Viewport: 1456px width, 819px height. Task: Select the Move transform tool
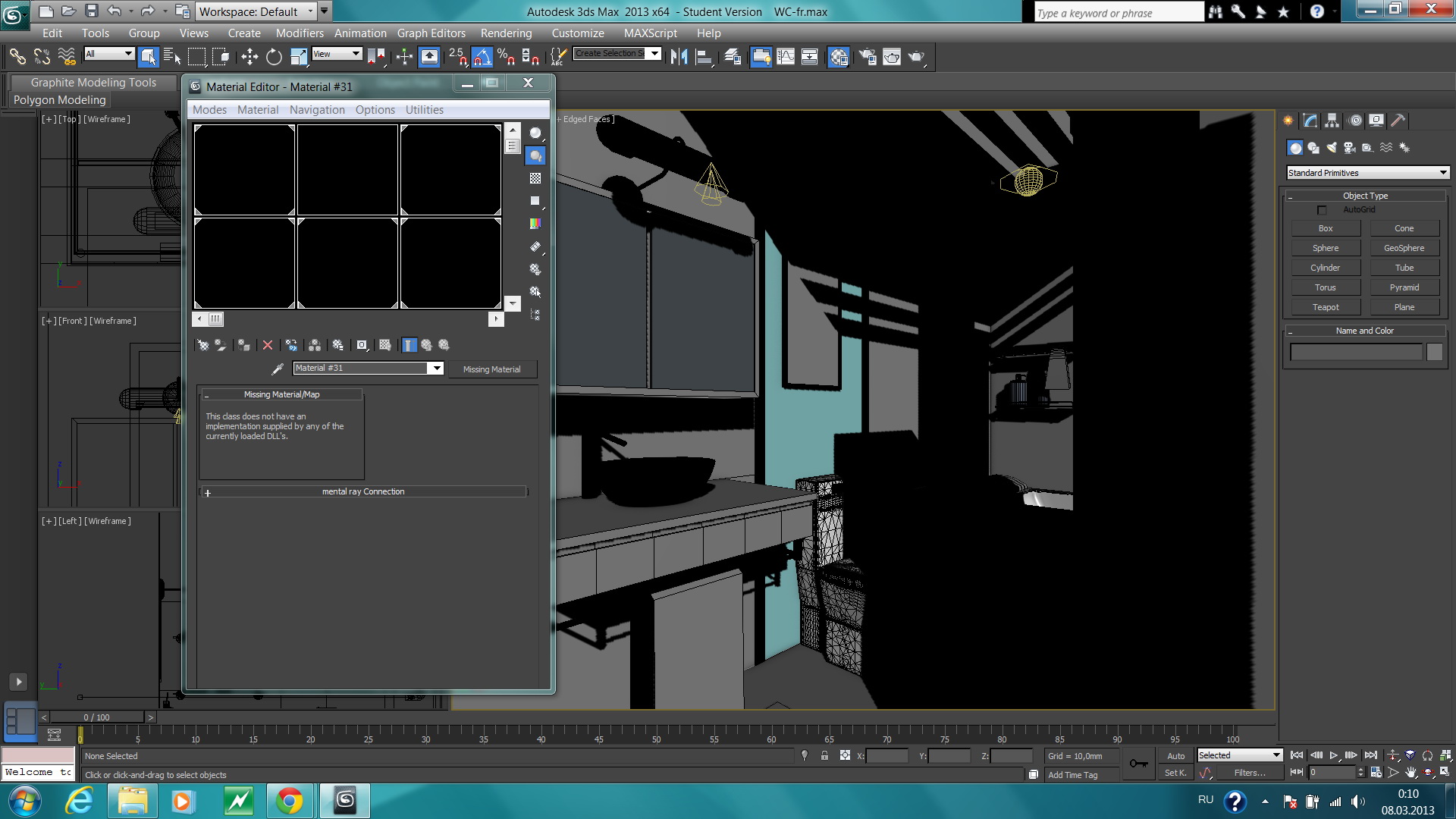pyautogui.click(x=249, y=57)
